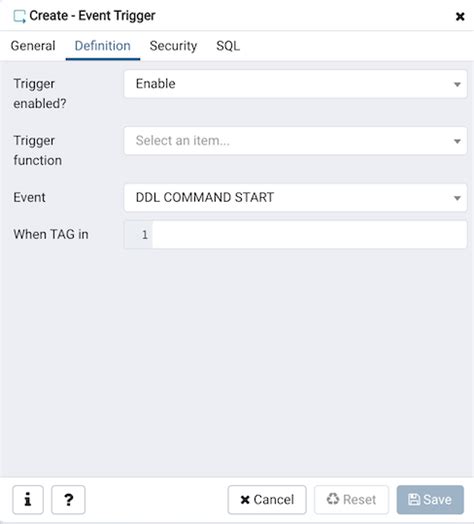Image resolution: width=474 pixels, height=524 pixels.
Task: Close the Create - Event Trigger dialog
Action: pos(460,16)
